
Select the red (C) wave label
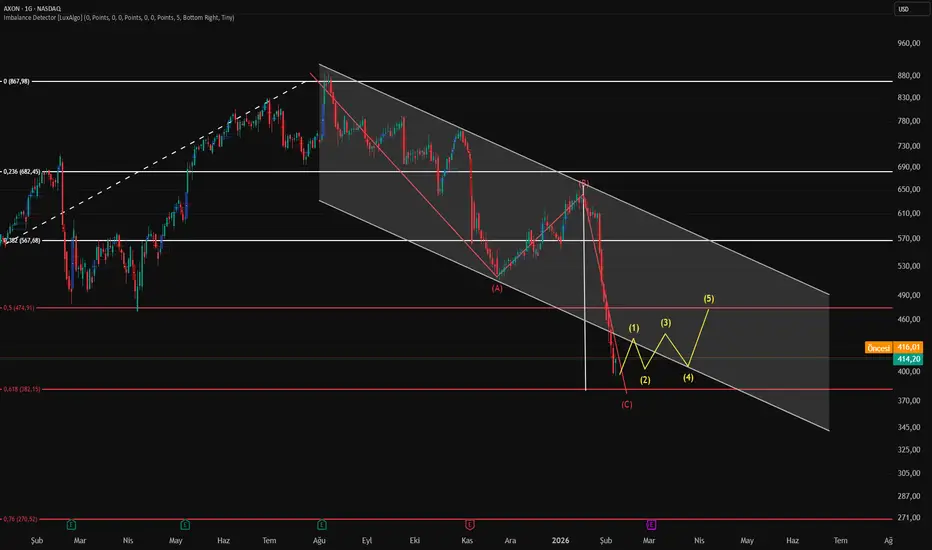[x=626, y=404]
